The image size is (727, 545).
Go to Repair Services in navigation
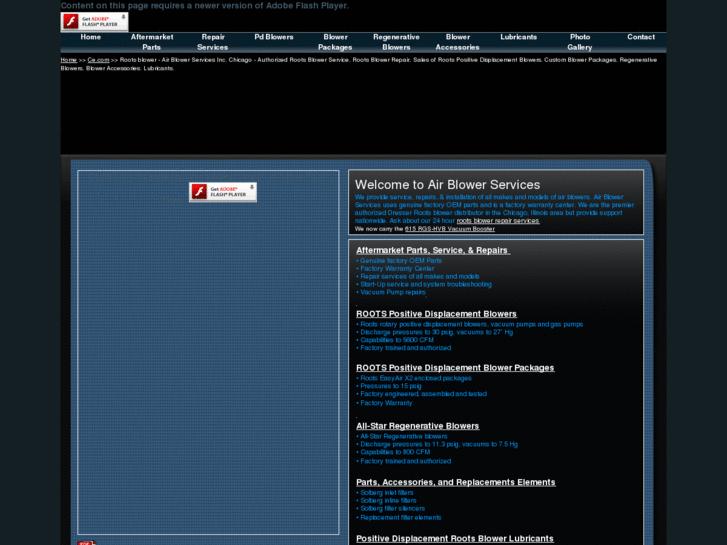point(213,42)
